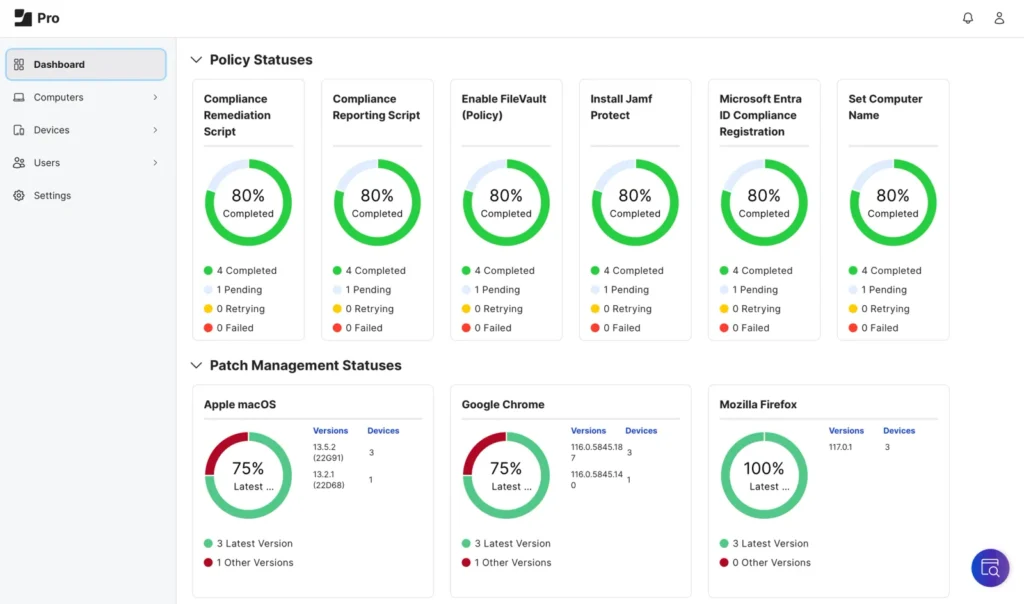Collapse the Policy Statuses section
The height and width of the screenshot is (604, 1024).
(196, 59)
